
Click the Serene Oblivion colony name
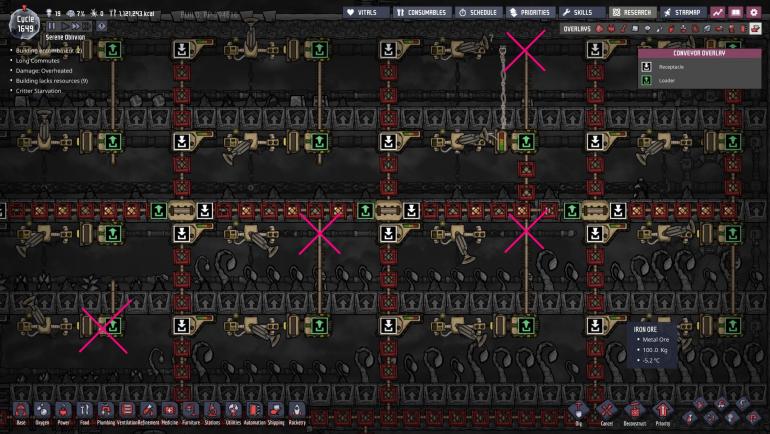click(x=65, y=37)
